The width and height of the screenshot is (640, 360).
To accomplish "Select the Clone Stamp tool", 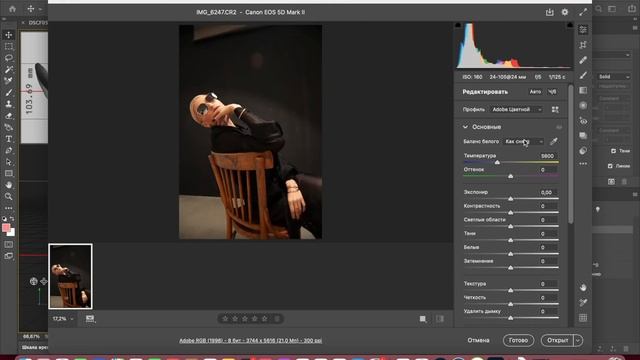I will [9, 104].
